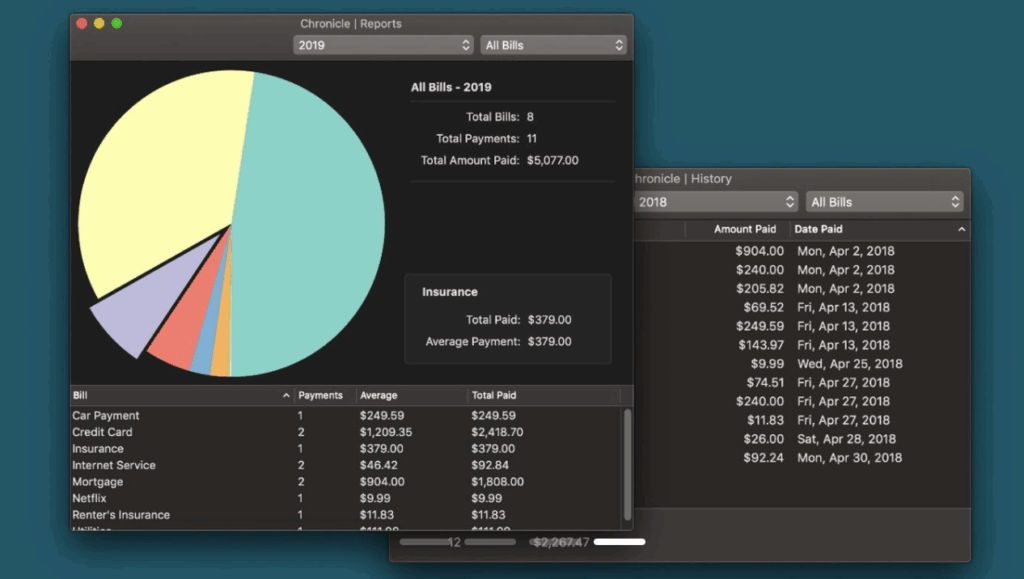Viewport: 1024px width, 579px height.
Task: Click the teal pie chart slice
Action: pos(307,222)
